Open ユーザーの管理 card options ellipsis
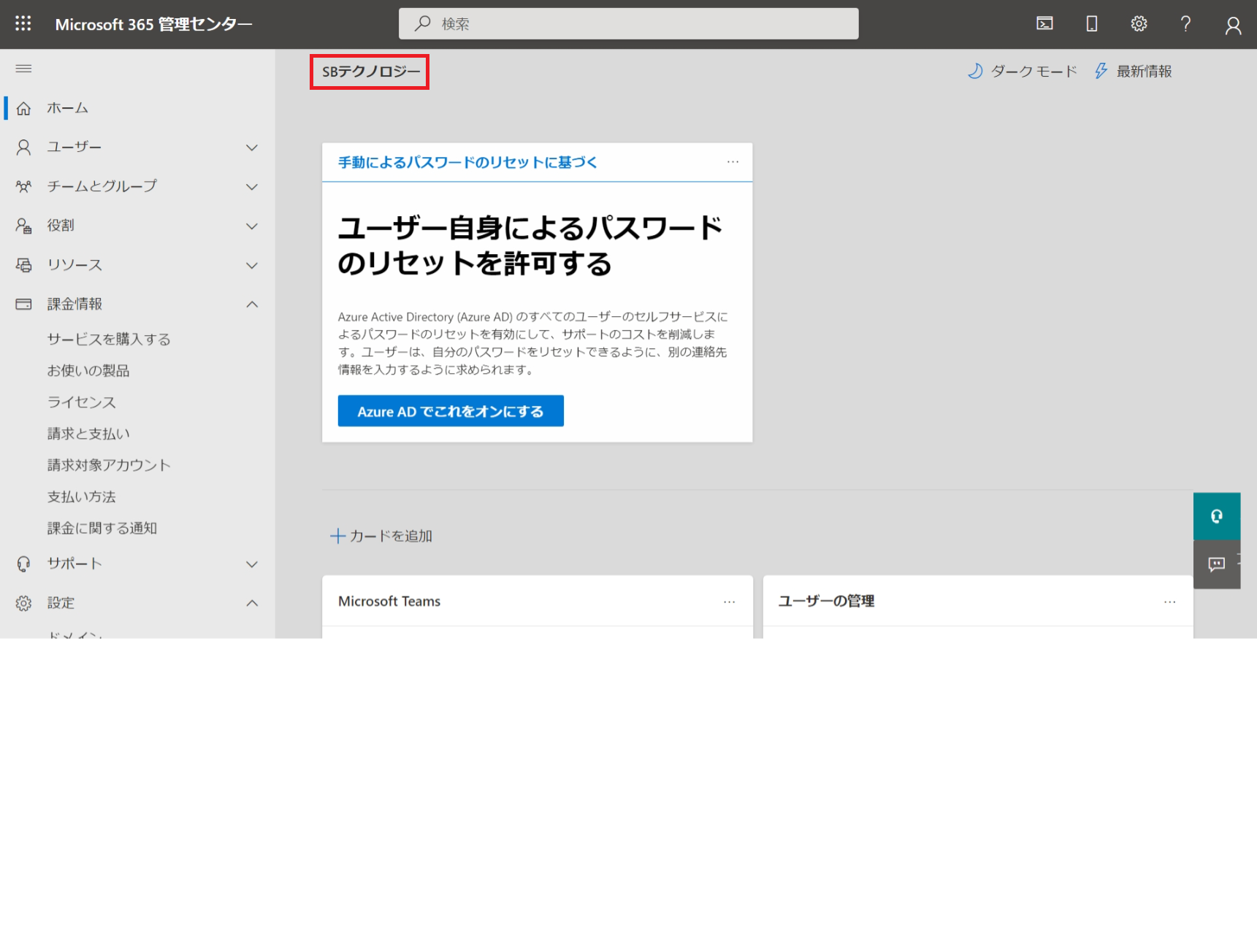 [1169, 602]
